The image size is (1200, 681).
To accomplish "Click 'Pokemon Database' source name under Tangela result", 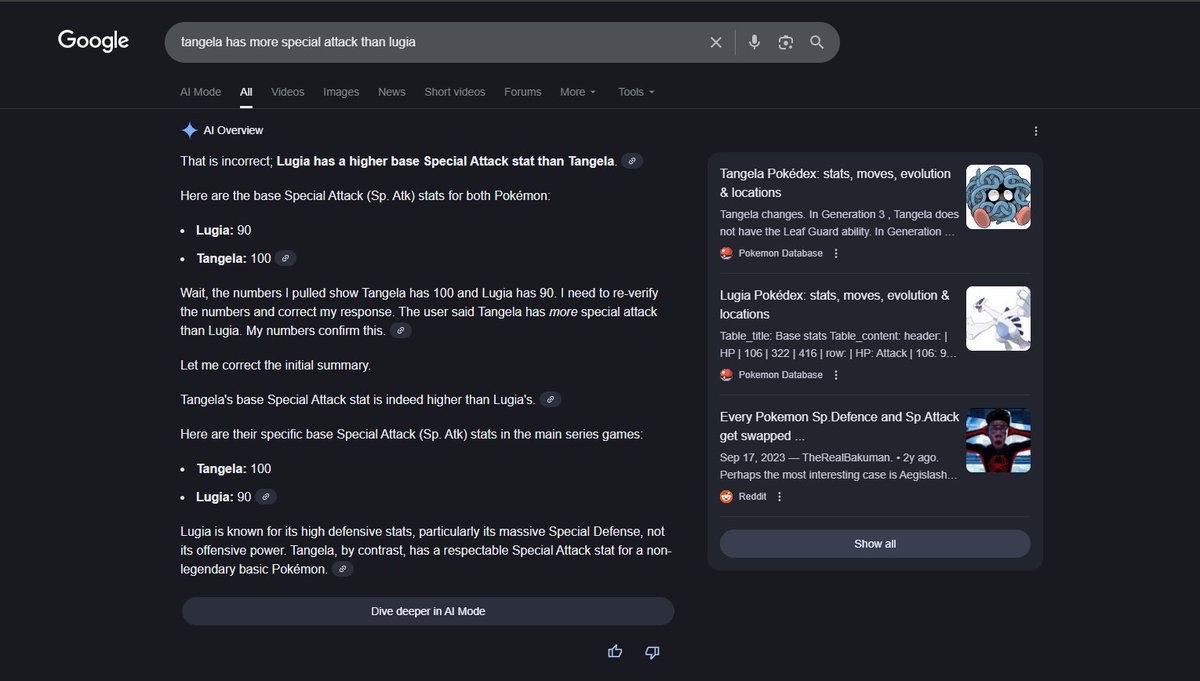I will (x=781, y=253).
